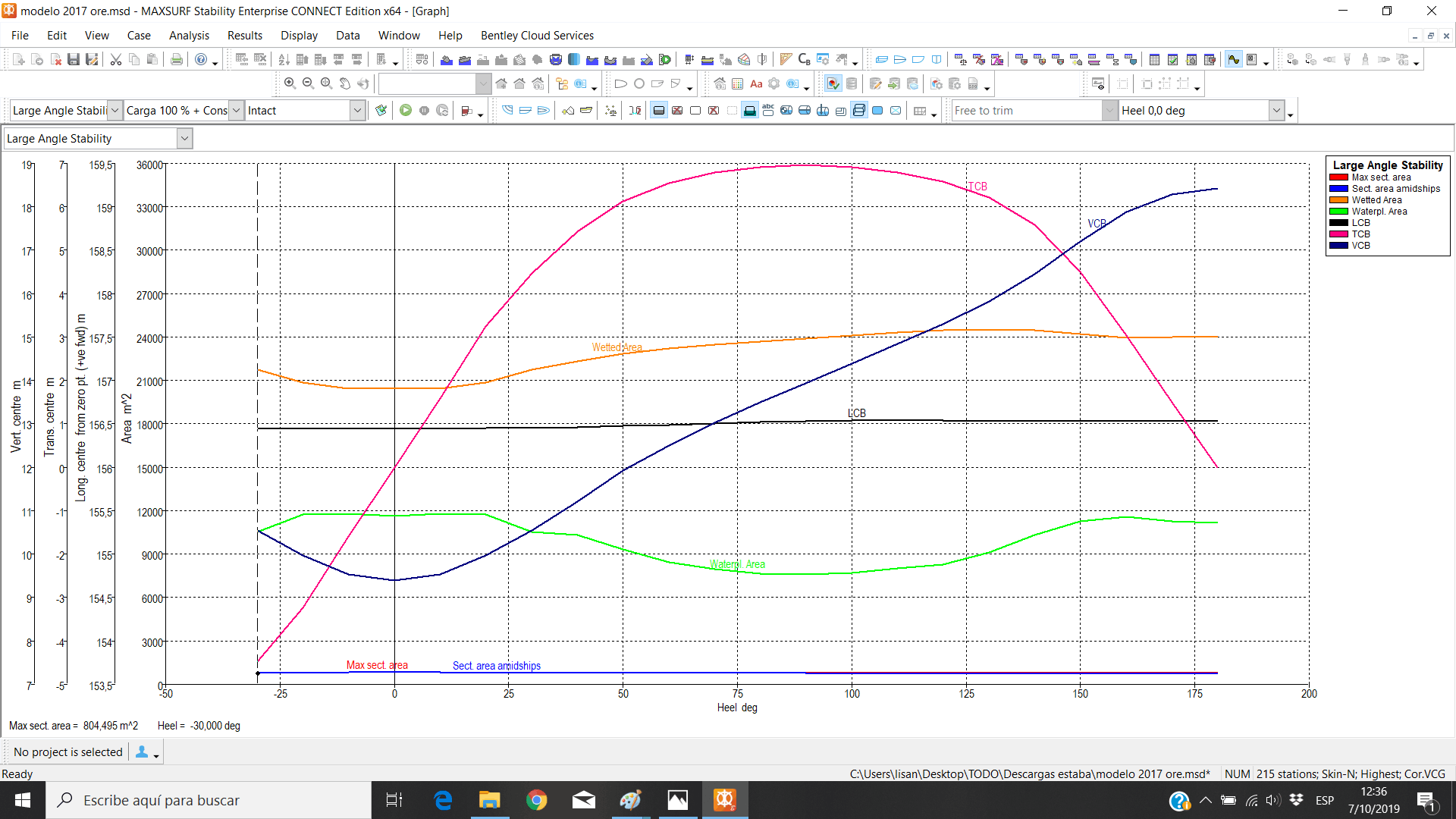The image size is (1456, 819).
Task: Click the pink TCB legend swatch
Action: coord(1338,234)
